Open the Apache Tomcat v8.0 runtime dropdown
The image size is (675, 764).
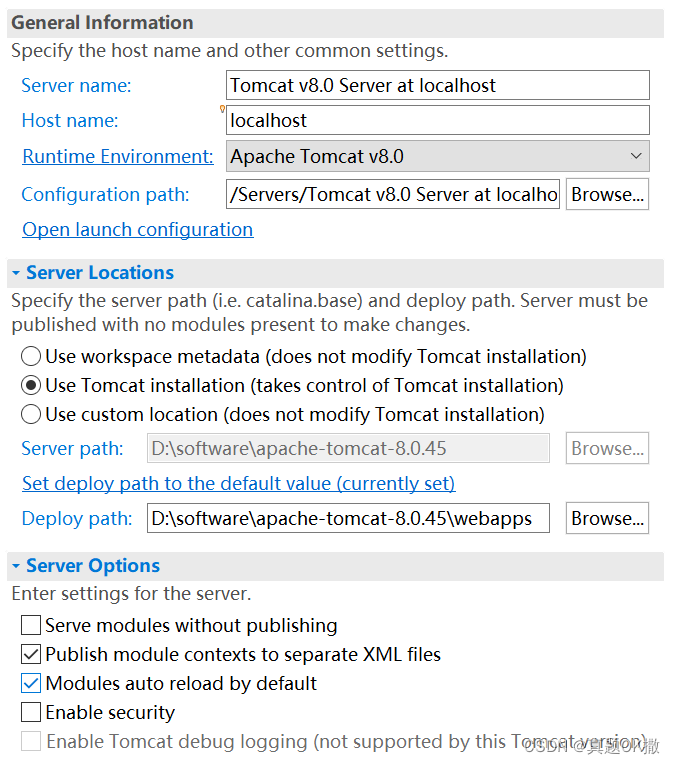[x=437, y=156]
